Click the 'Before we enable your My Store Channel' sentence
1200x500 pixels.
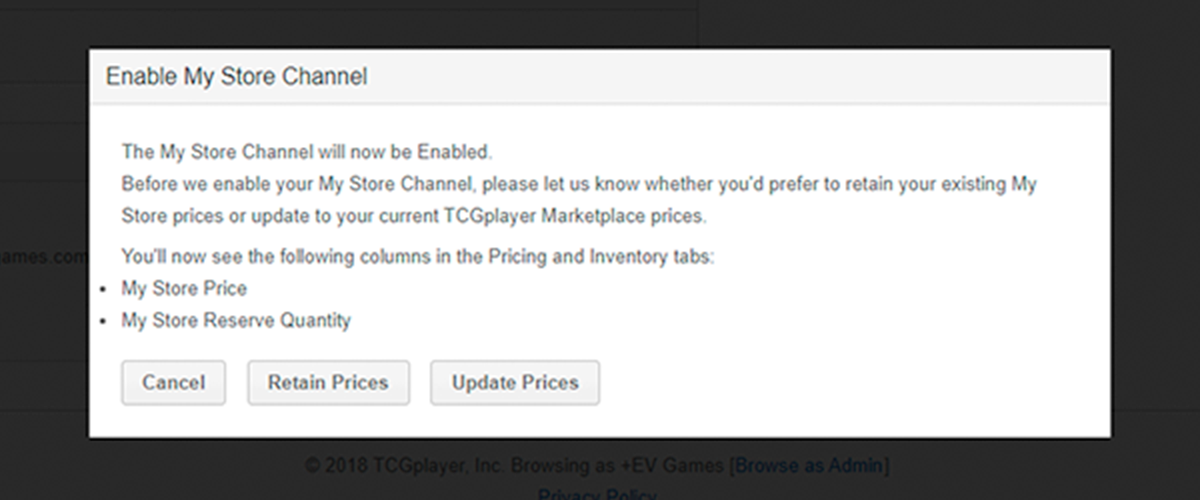(x=579, y=200)
